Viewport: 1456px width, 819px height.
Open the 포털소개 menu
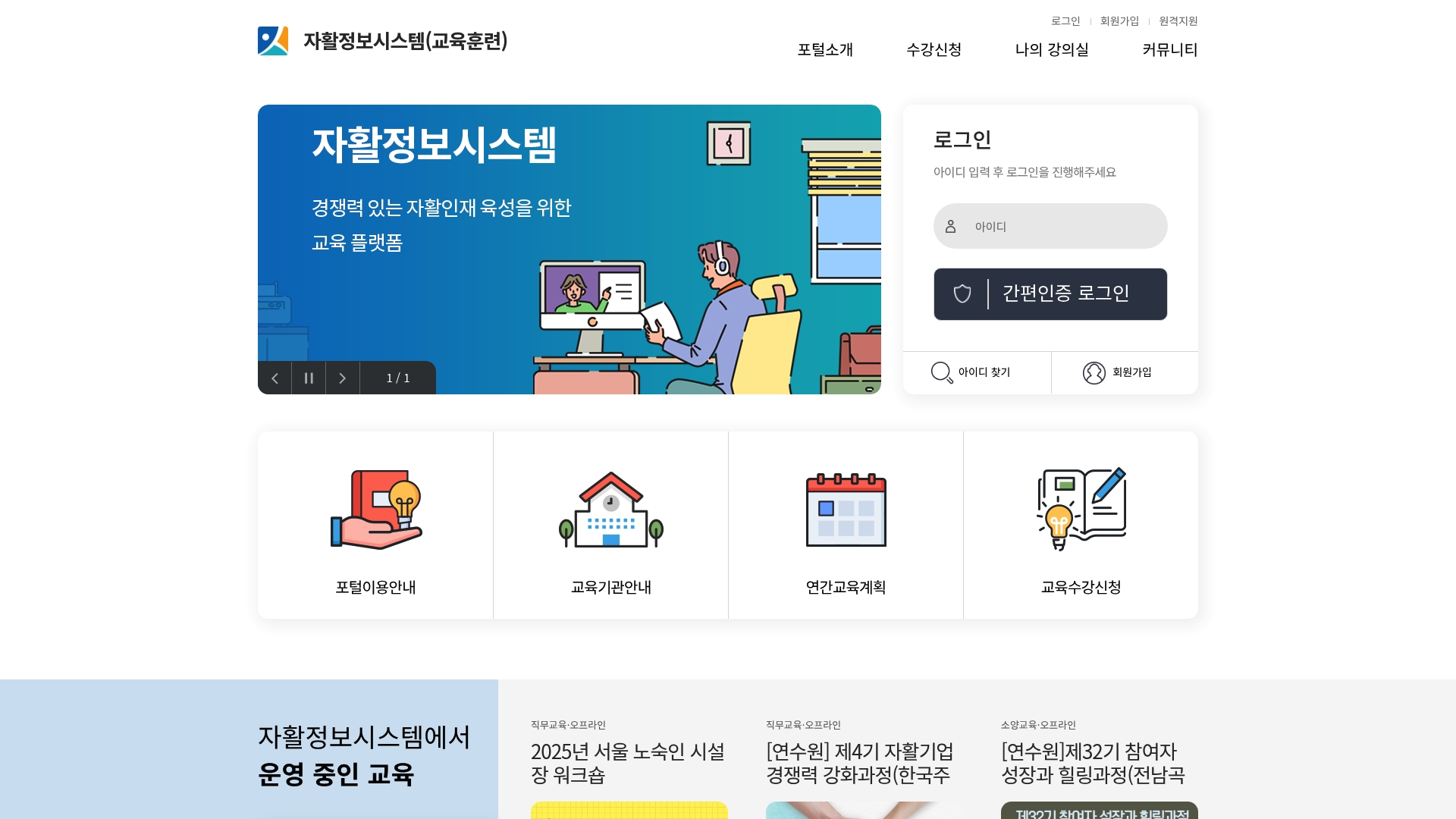coord(825,50)
